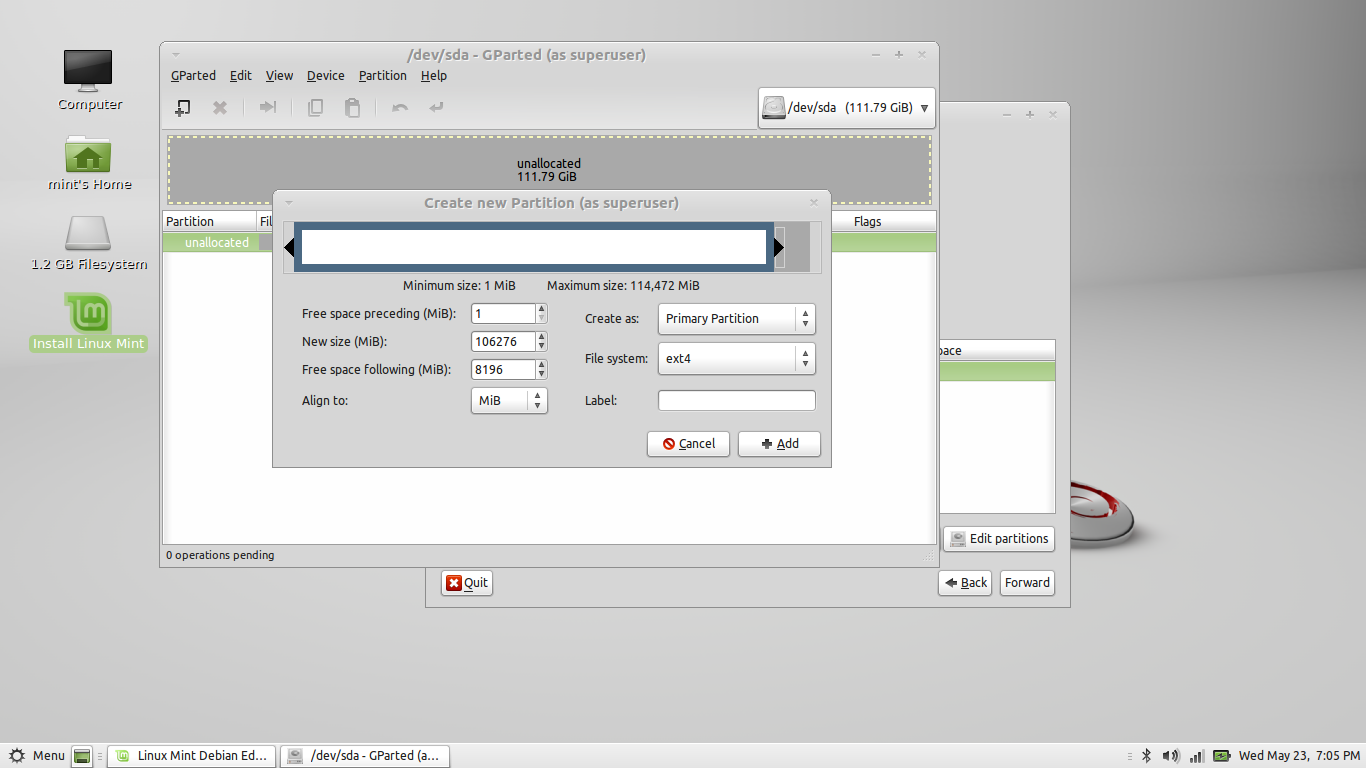Click the copy partition toolbar icon

click(315, 107)
